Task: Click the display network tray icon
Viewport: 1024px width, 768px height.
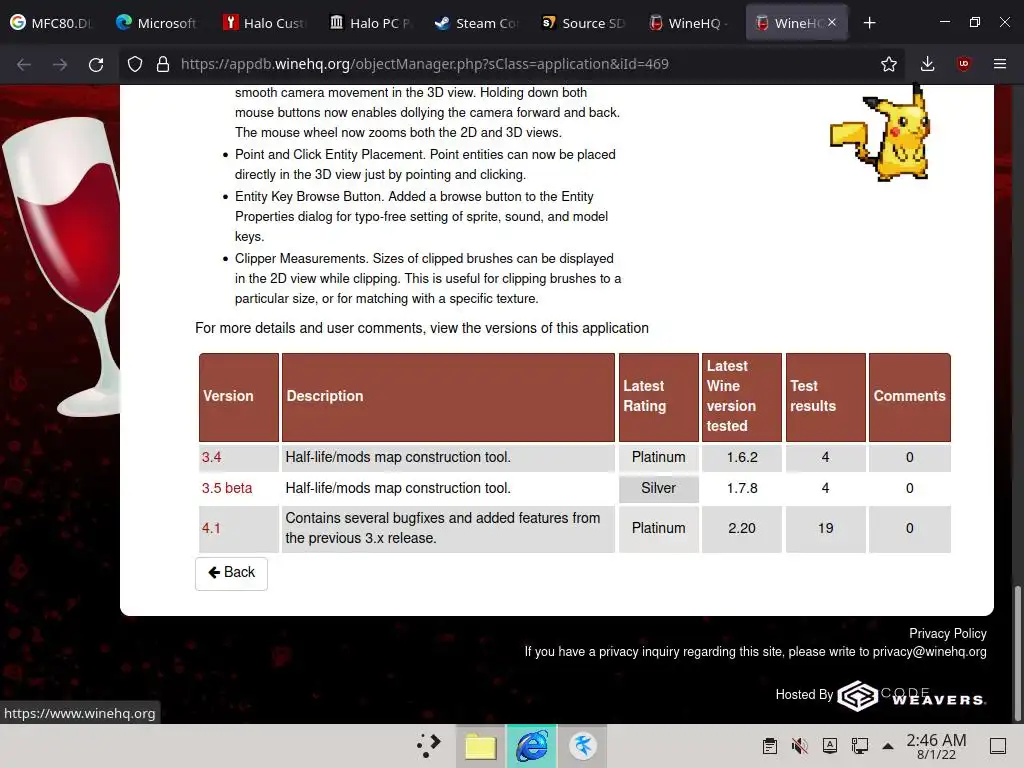Action: coord(859,746)
